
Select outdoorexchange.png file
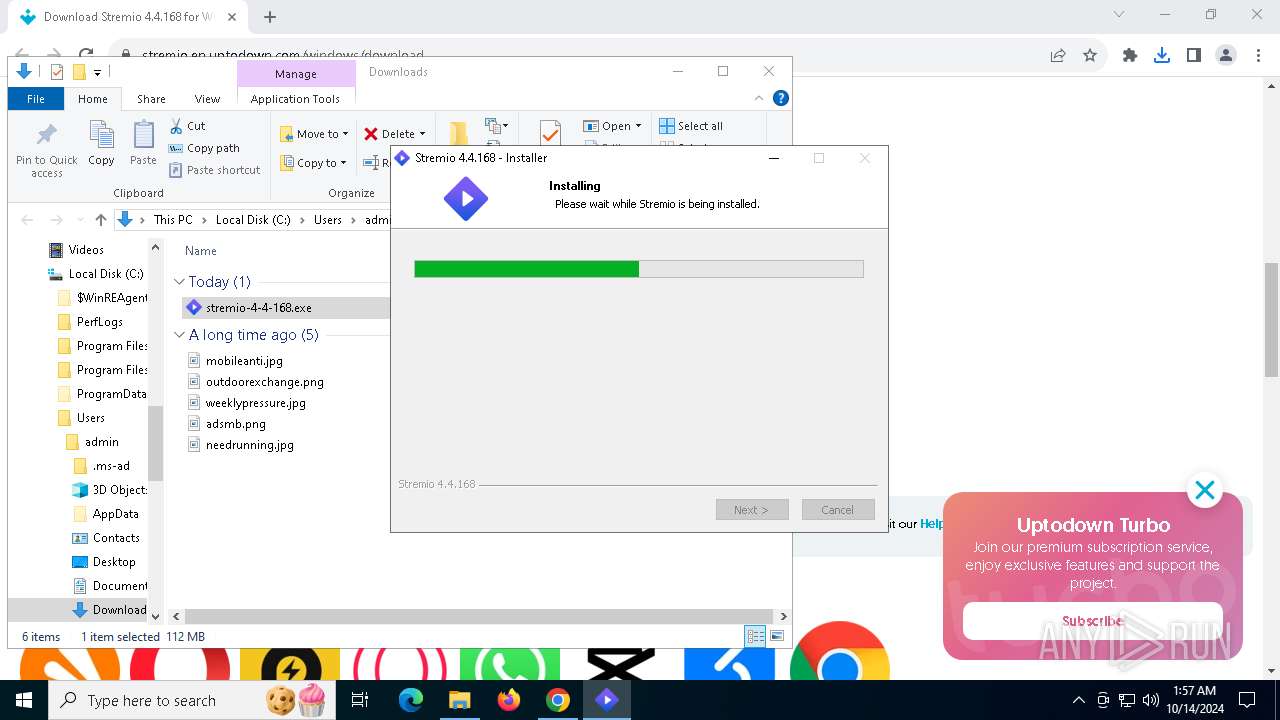[x=264, y=382]
